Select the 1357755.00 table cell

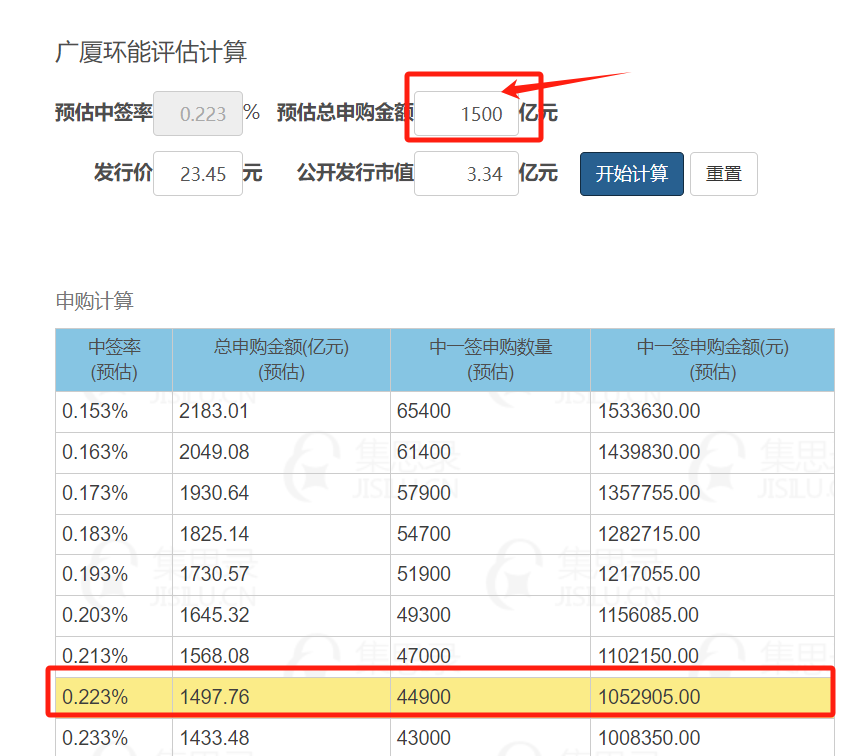(712, 494)
